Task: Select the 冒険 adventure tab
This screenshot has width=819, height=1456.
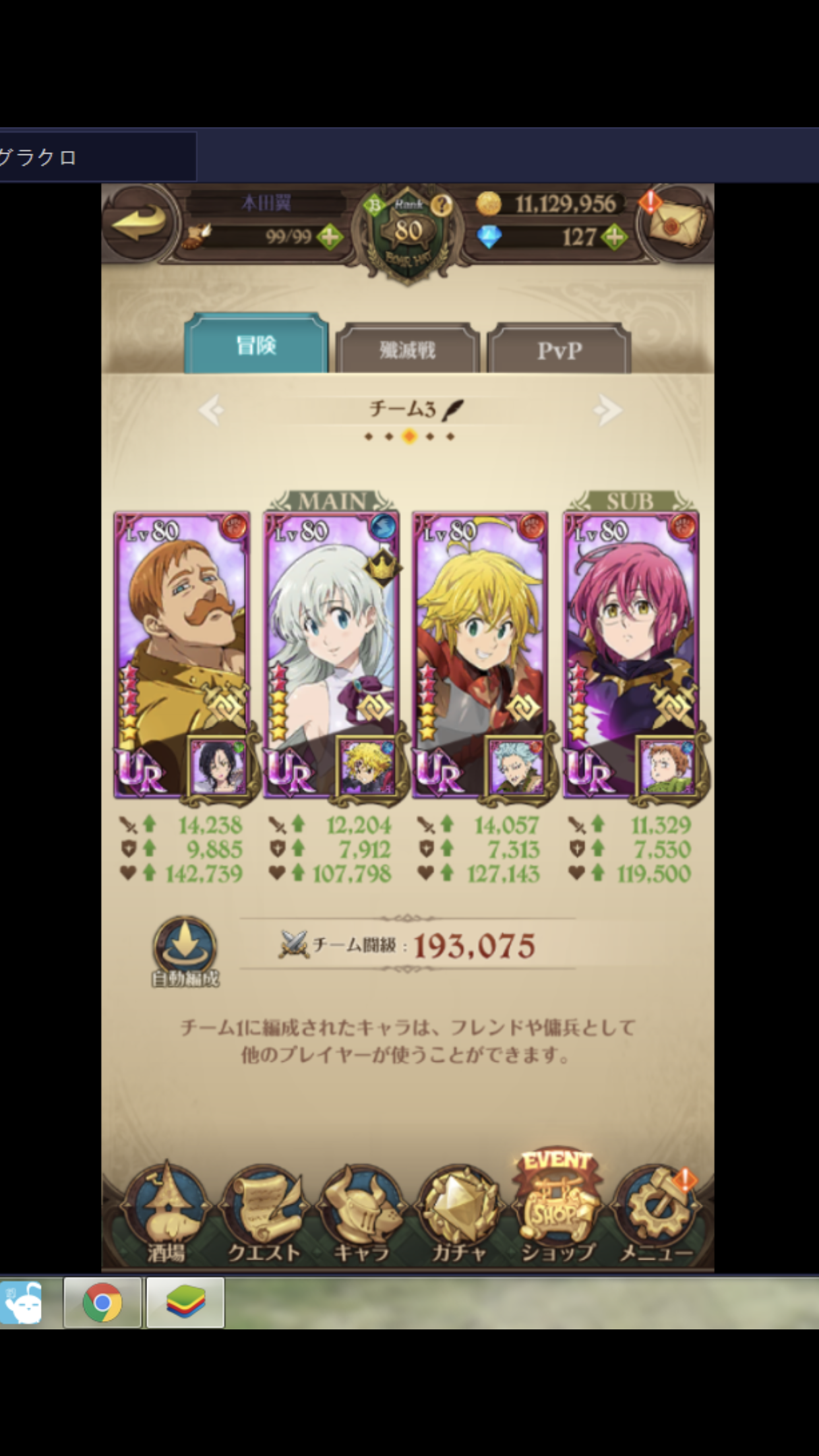Action: click(x=256, y=344)
